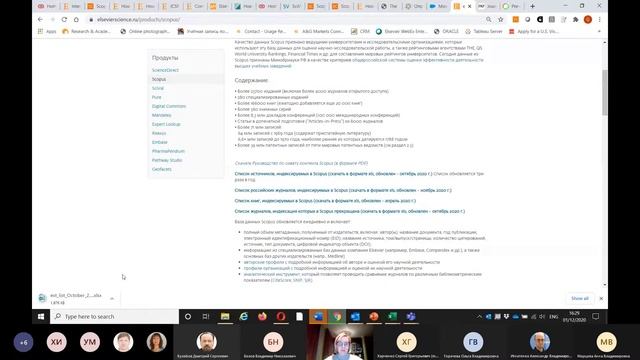Open Outlook from the taskbar
This screenshot has width=640, height=360.
(x=355, y=316)
